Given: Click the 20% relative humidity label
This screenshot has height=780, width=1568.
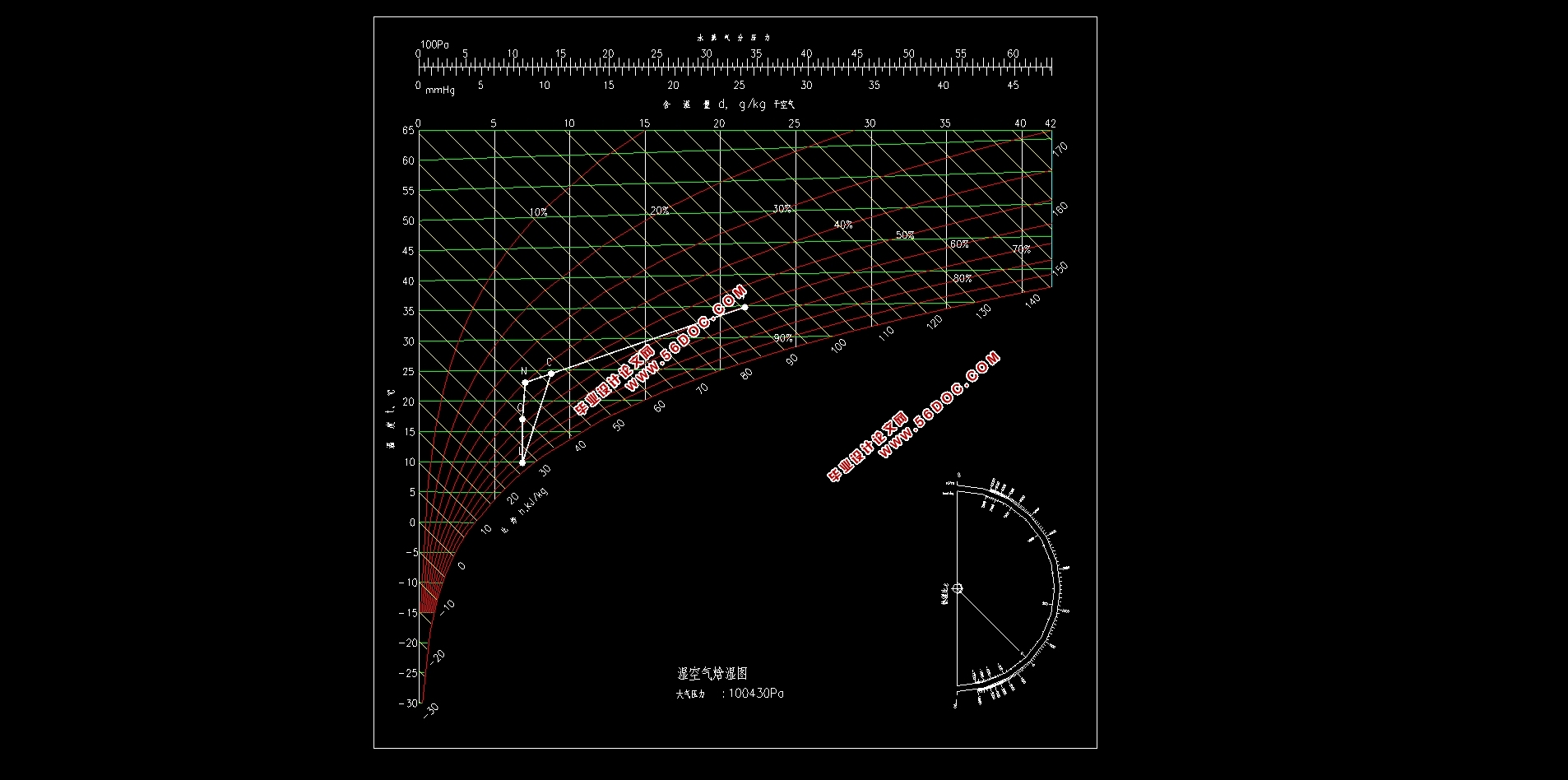Looking at the screenshot, I should [x=660, y=211].
